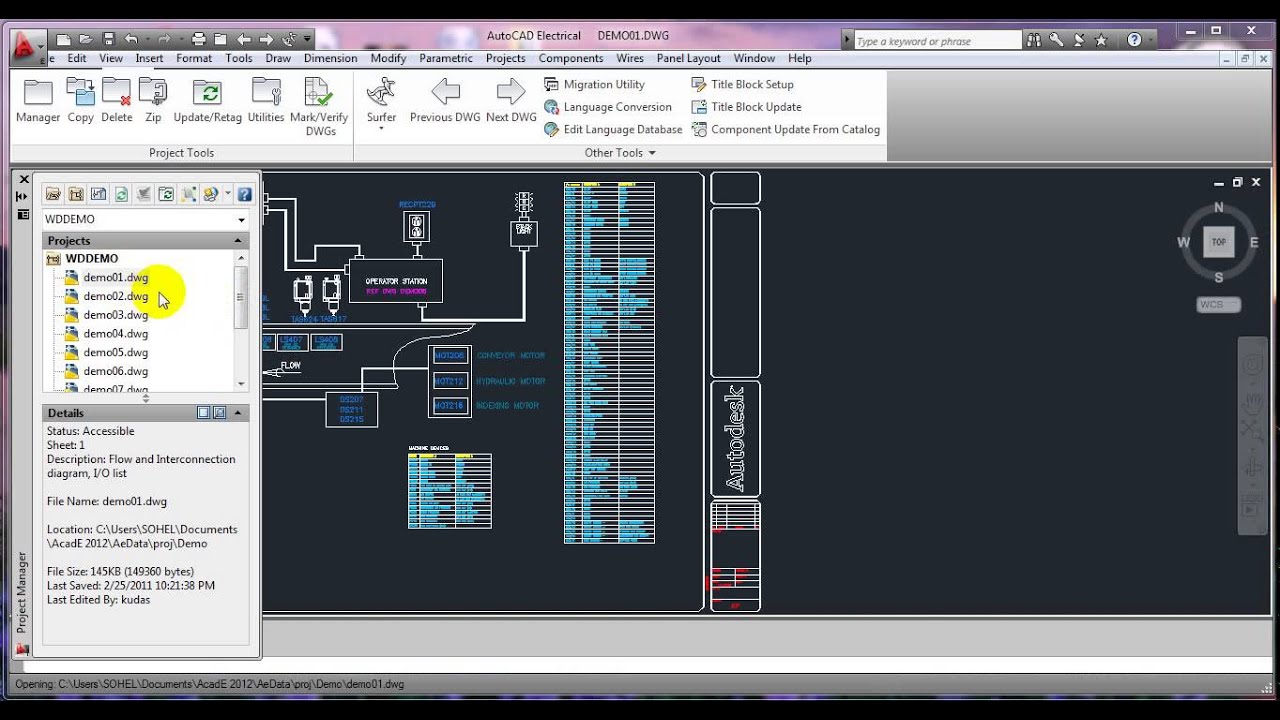Undo the last action with the undo arrow
The image size is (1280, 720).
131,40
